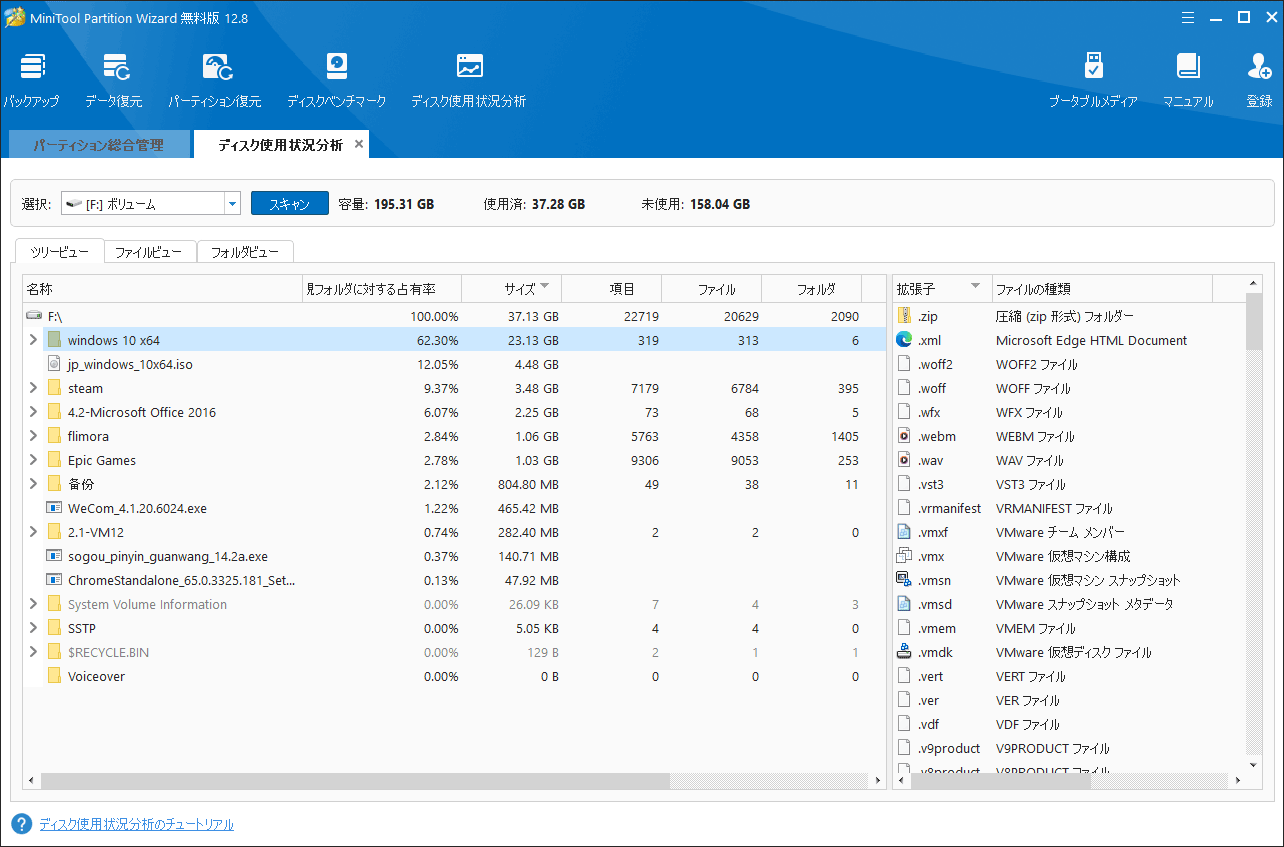Close the Disk Usage Analyzer tab

click(x=359, y=144)
